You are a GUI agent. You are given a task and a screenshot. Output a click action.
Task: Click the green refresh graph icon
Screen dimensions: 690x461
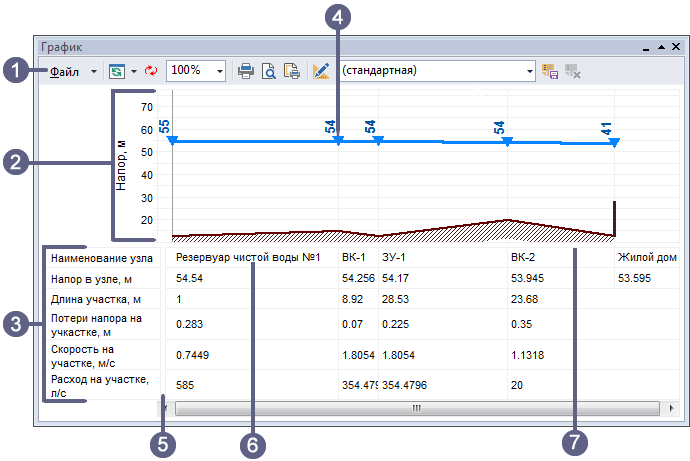pos(117,71)
